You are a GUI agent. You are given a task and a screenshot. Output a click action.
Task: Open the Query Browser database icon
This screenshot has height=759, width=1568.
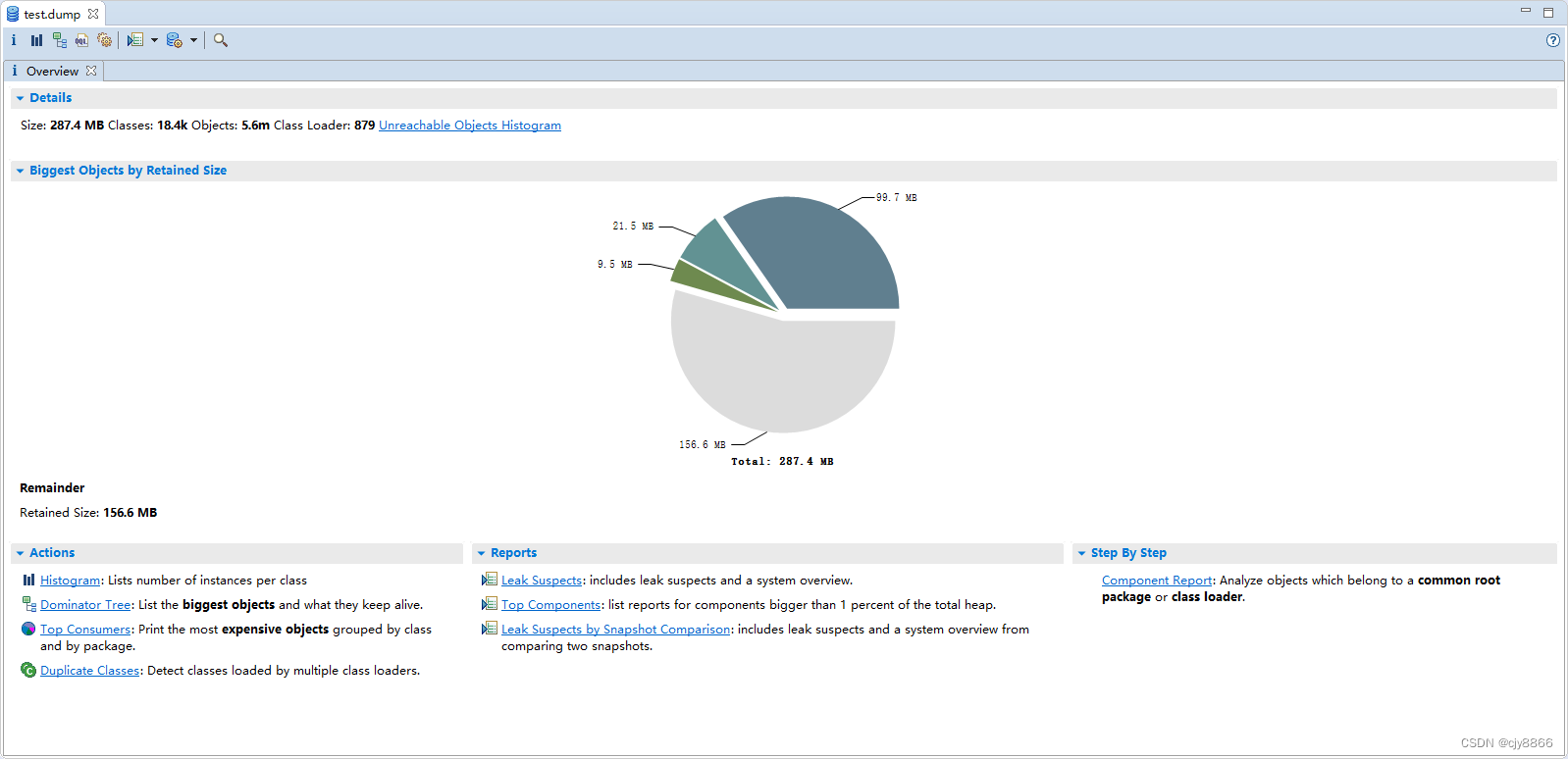(x=175, y=40)
